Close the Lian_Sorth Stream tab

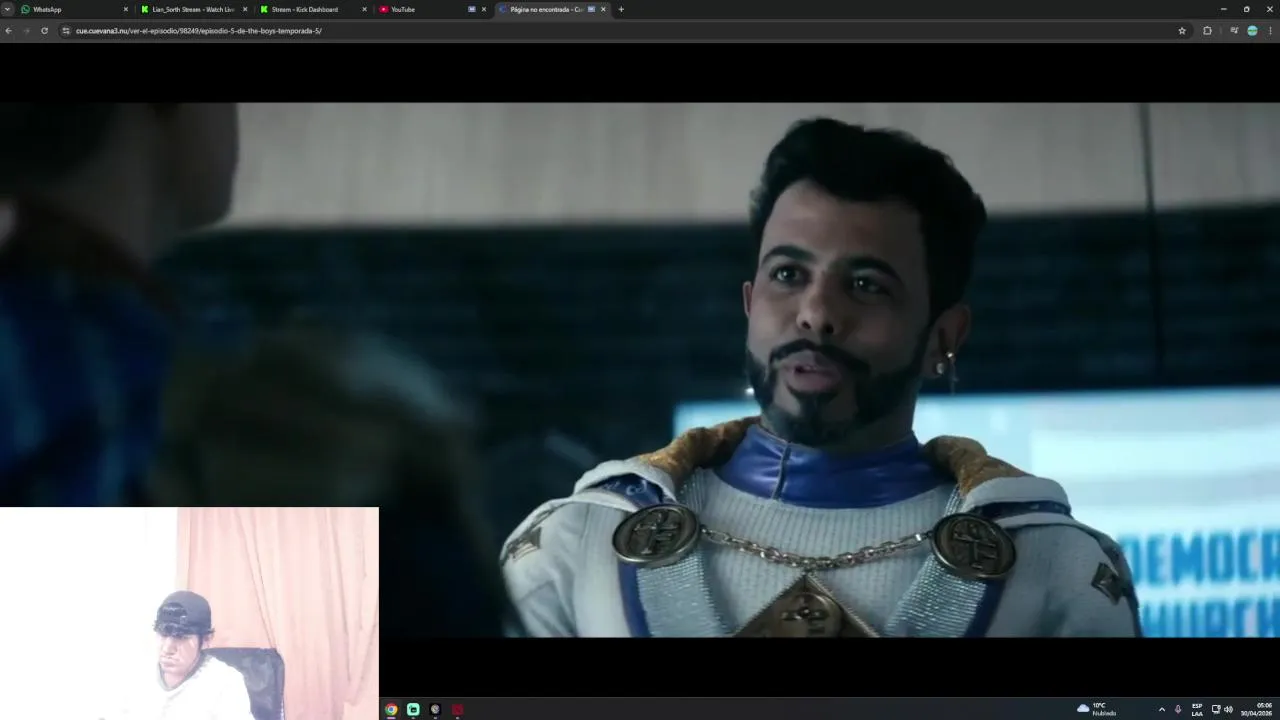245,9
